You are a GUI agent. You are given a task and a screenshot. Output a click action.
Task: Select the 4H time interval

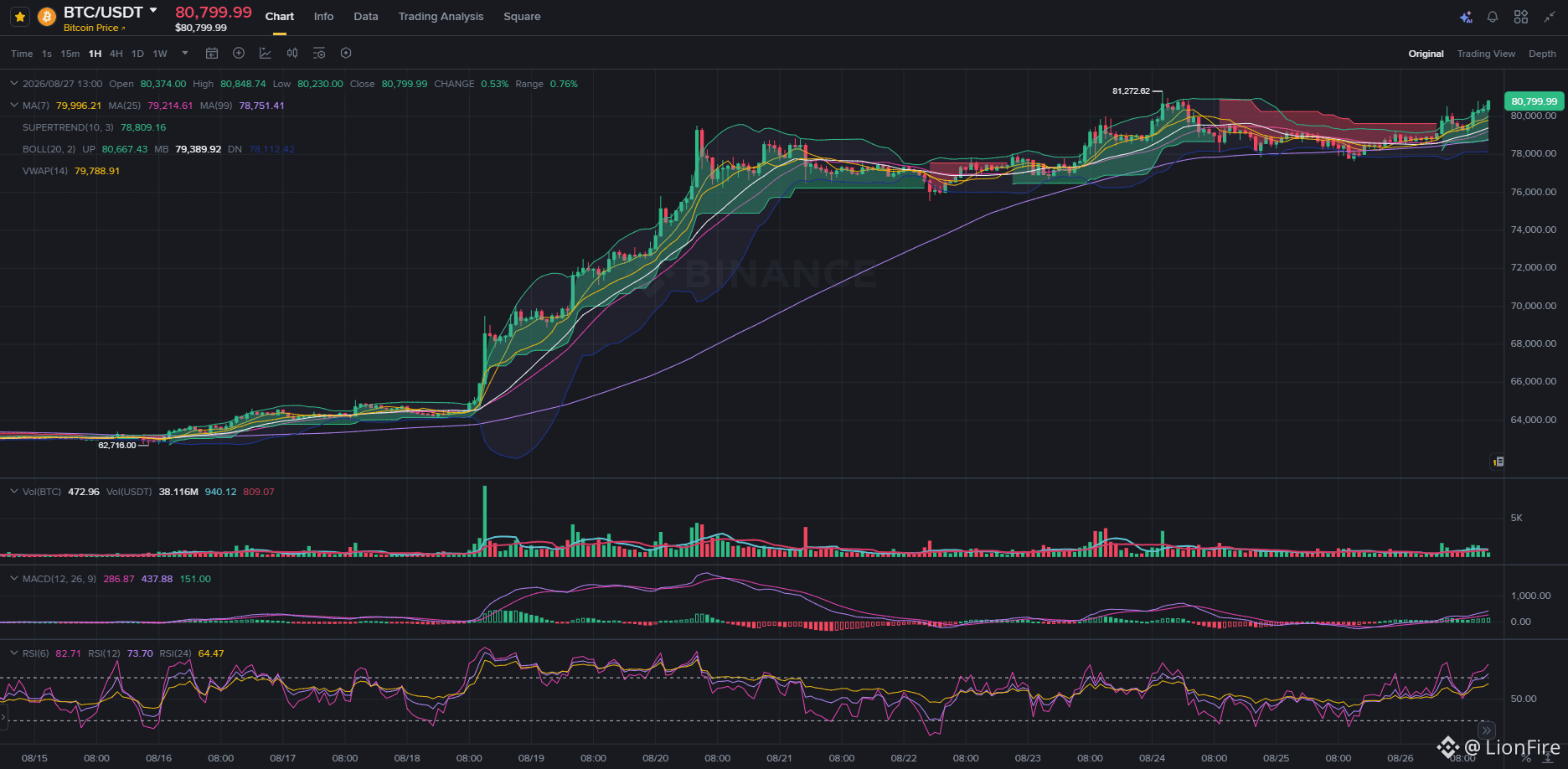point(116,54)
